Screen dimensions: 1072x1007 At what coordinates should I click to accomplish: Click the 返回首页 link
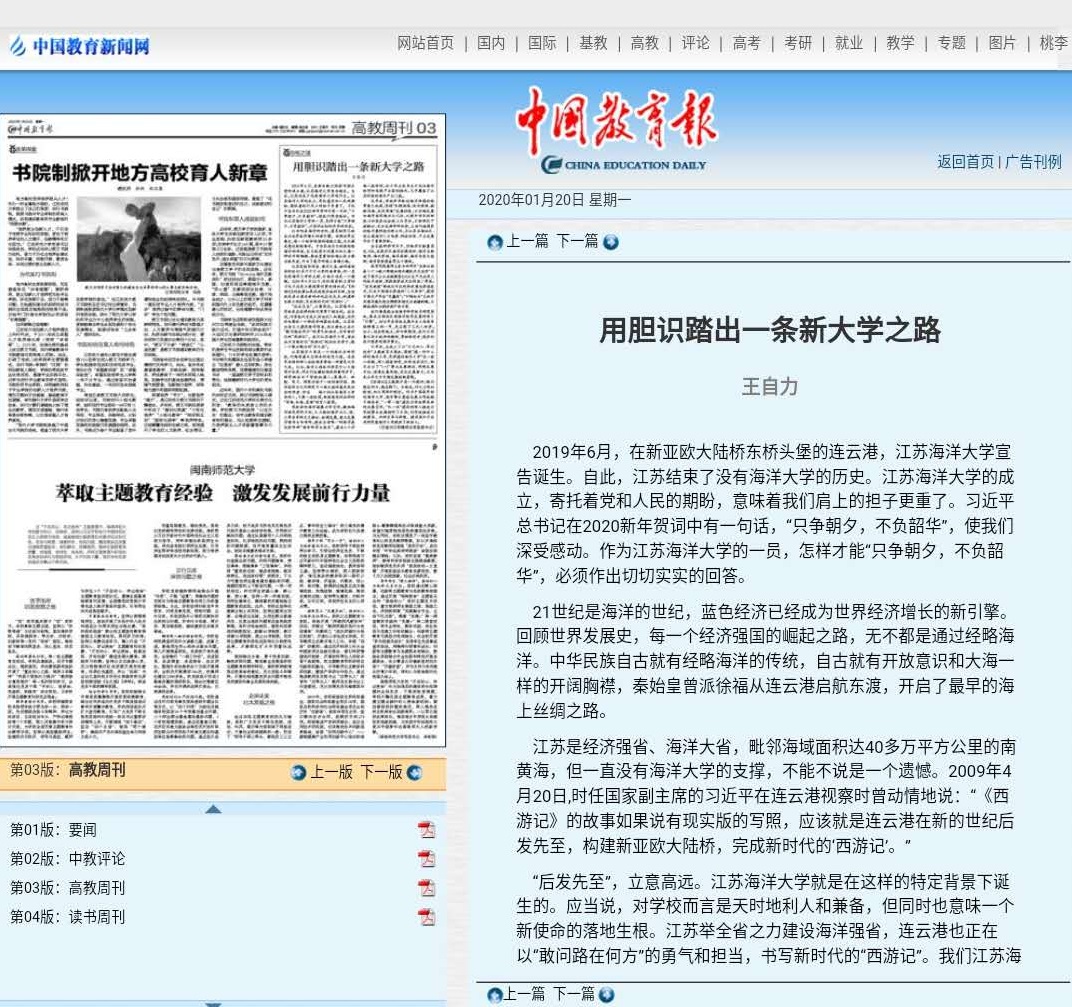tap(965, 162)
